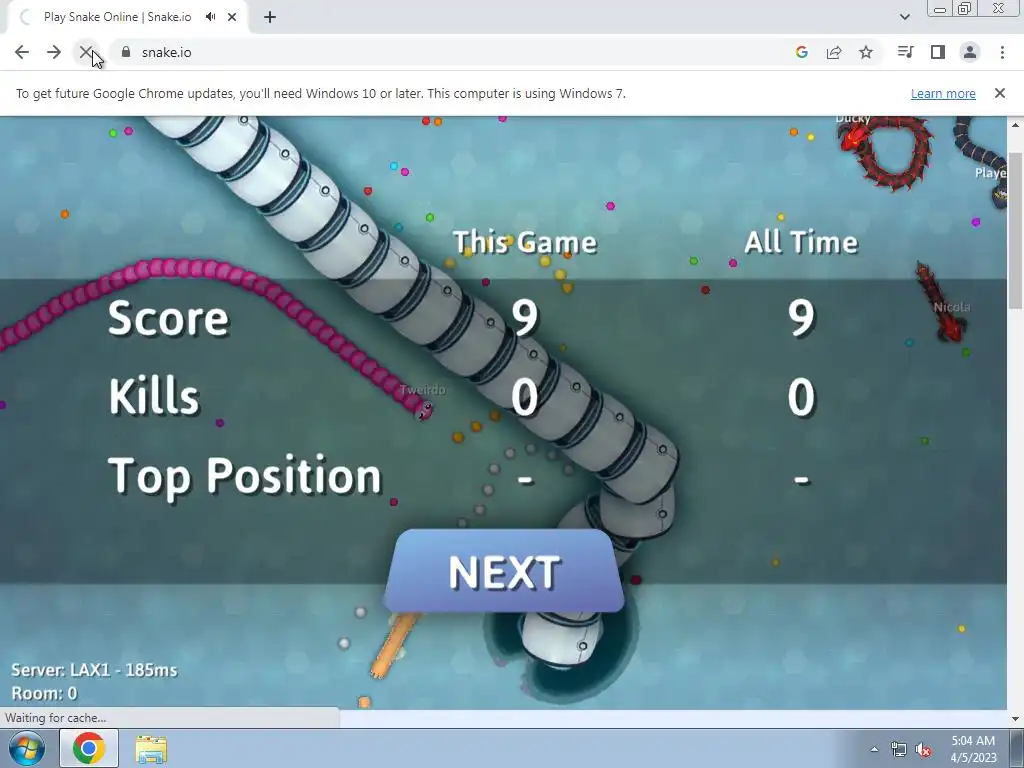Click the All Time kills value 0
Image resolution: width=1024 pixels, height=768 pixels.
coord(801,396)
